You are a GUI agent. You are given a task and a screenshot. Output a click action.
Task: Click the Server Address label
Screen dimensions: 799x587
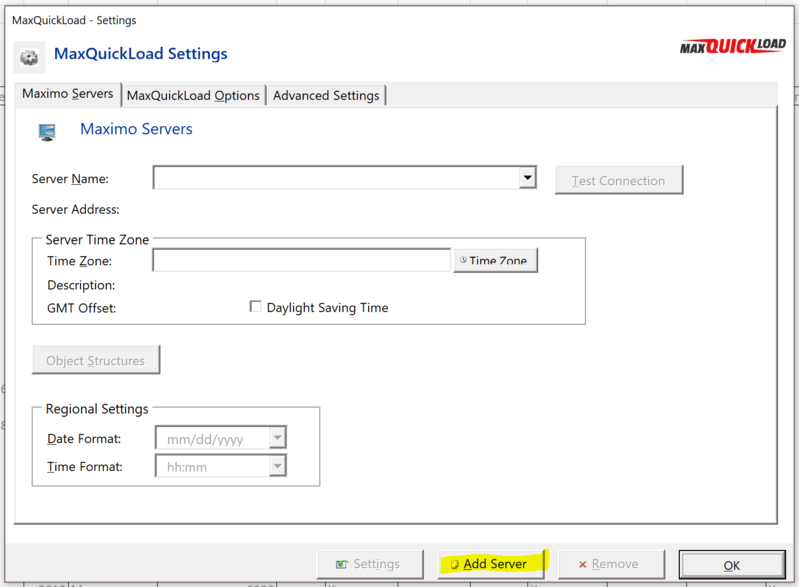click(75, 209)
